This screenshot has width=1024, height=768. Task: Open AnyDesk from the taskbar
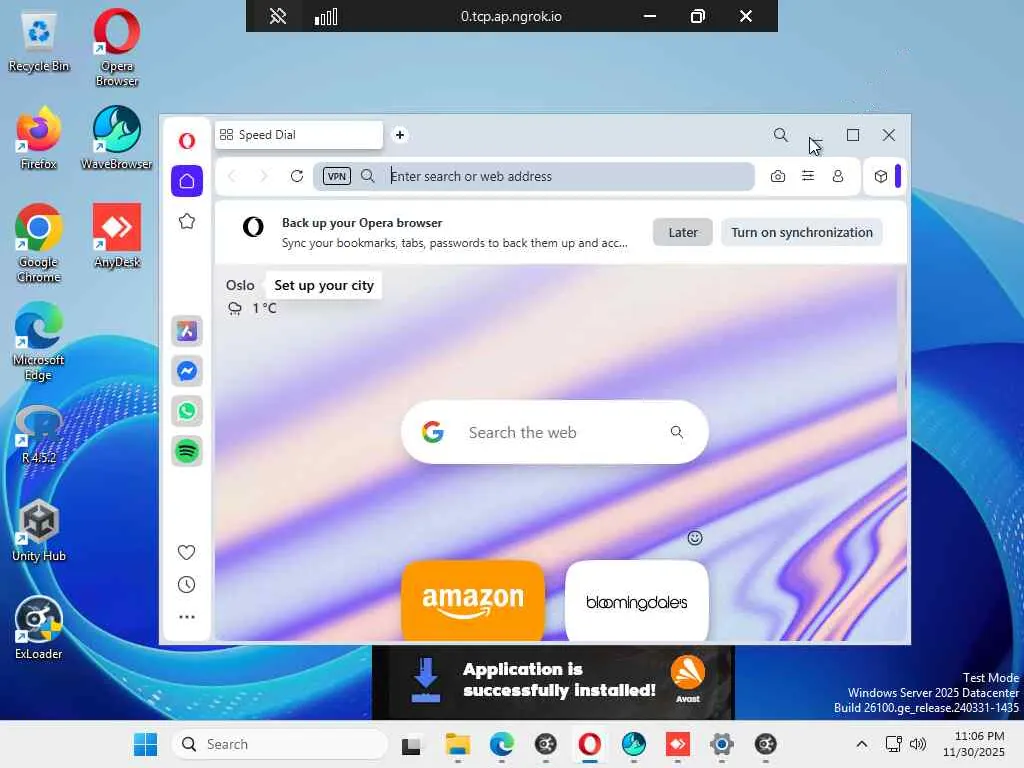coord(677,744)
